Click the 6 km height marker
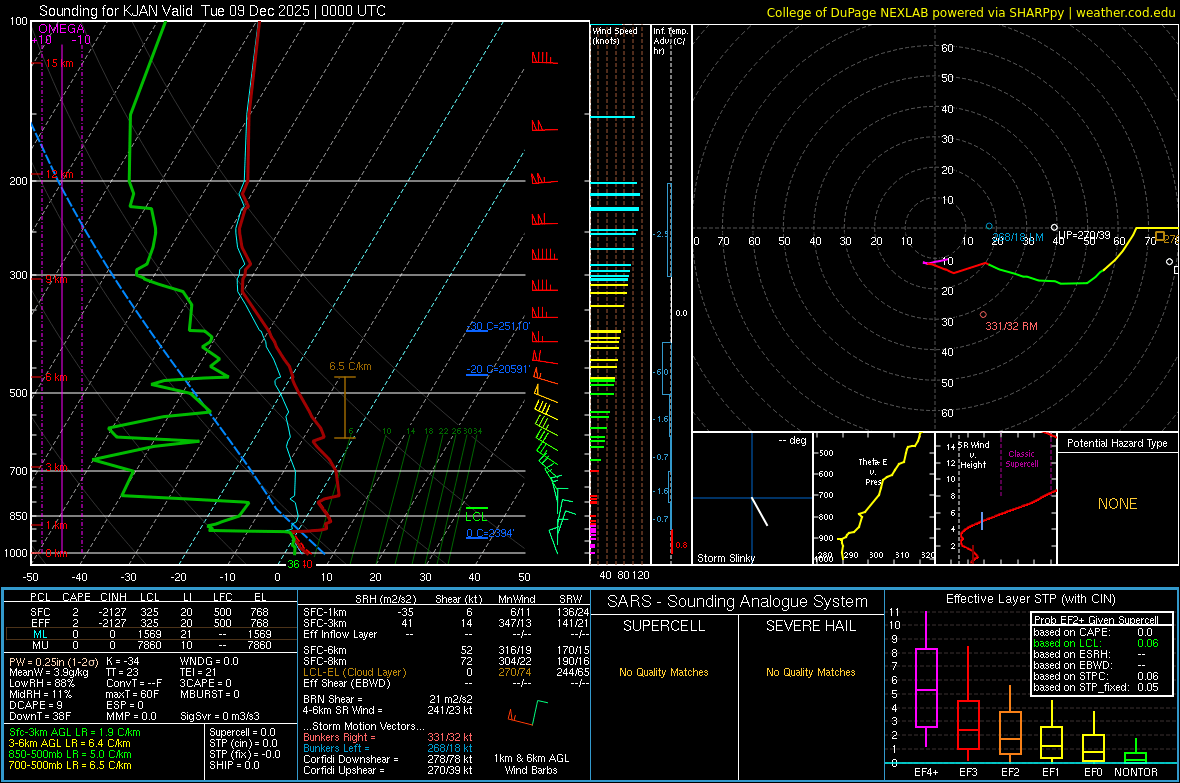This screenshot has height=783, width=1180. coord(56,376)
